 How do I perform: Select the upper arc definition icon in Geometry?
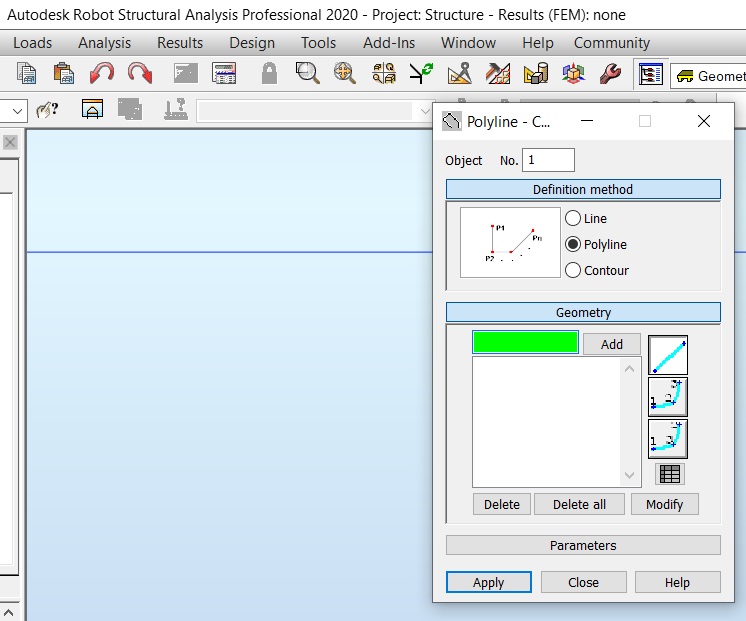[667, 397]
